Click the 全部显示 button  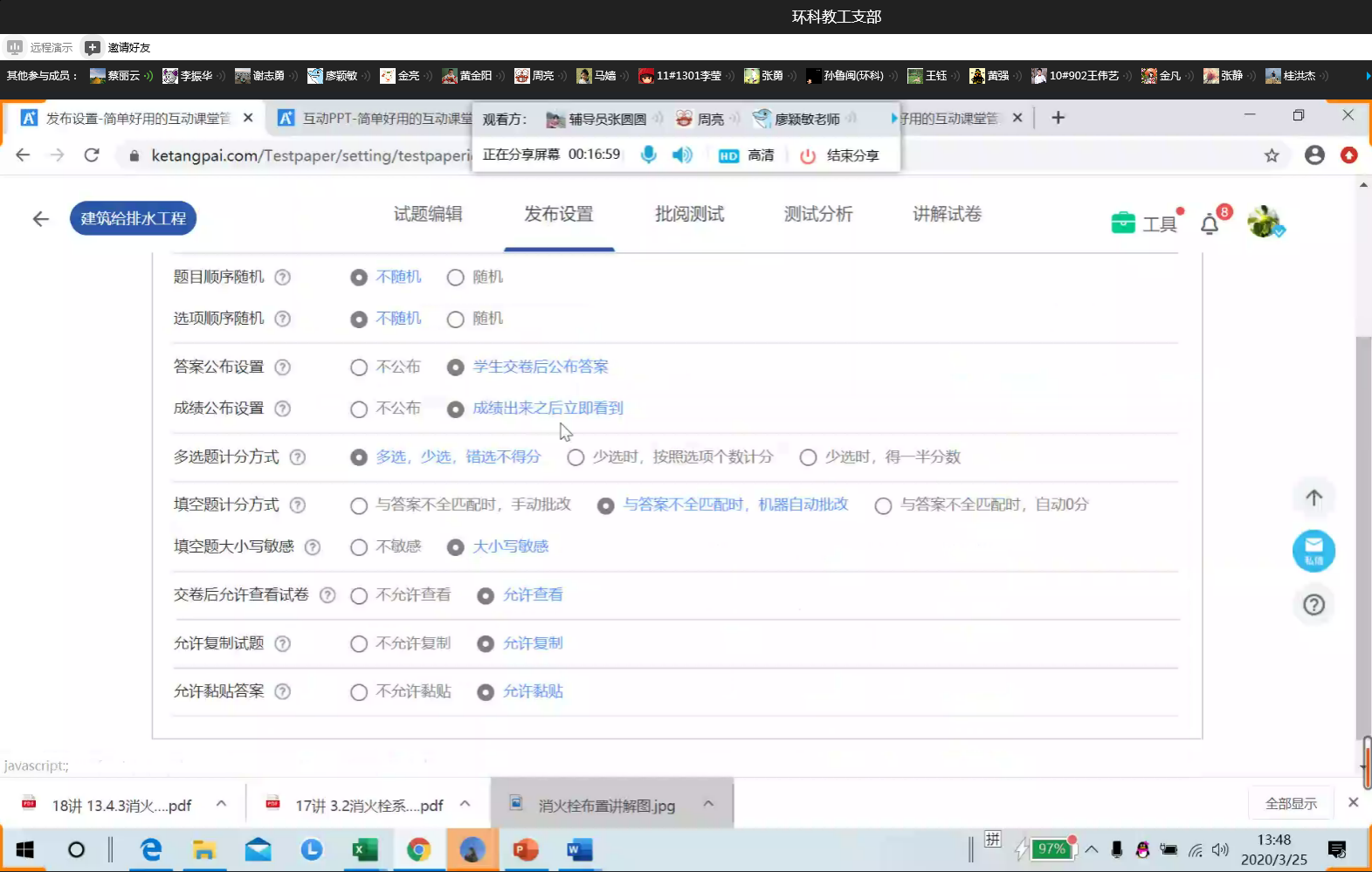click(1291, 804)
